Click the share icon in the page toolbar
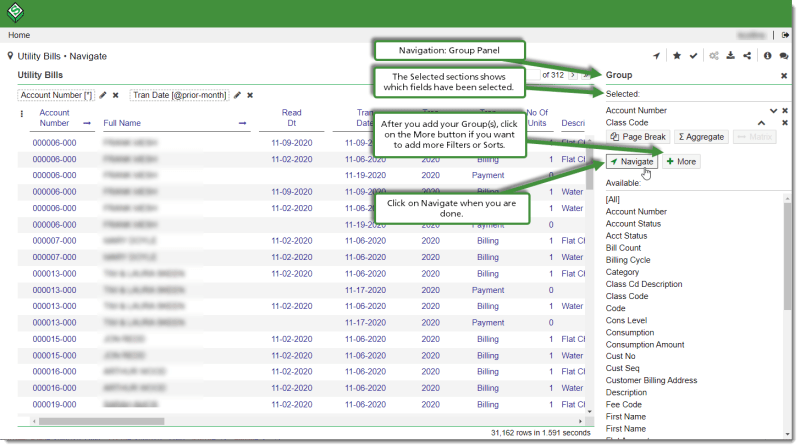 click(747, 56)
